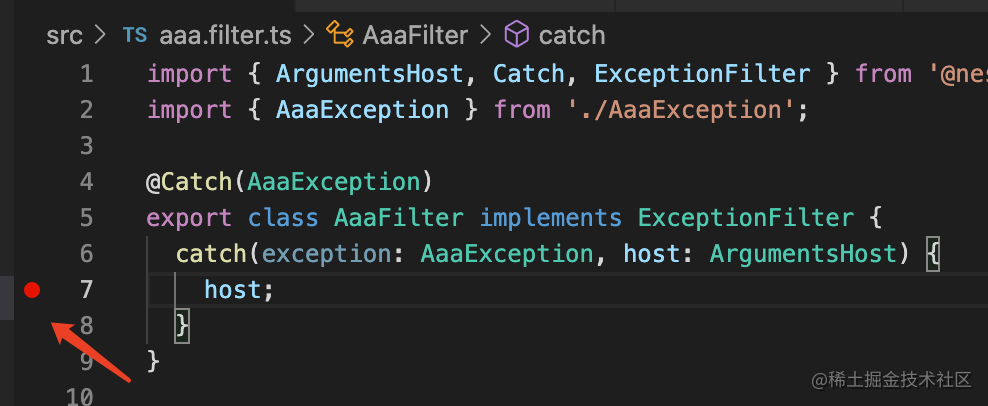Open the src breadcrumb folder
This screenshot has width=988, height=406.
65,36
